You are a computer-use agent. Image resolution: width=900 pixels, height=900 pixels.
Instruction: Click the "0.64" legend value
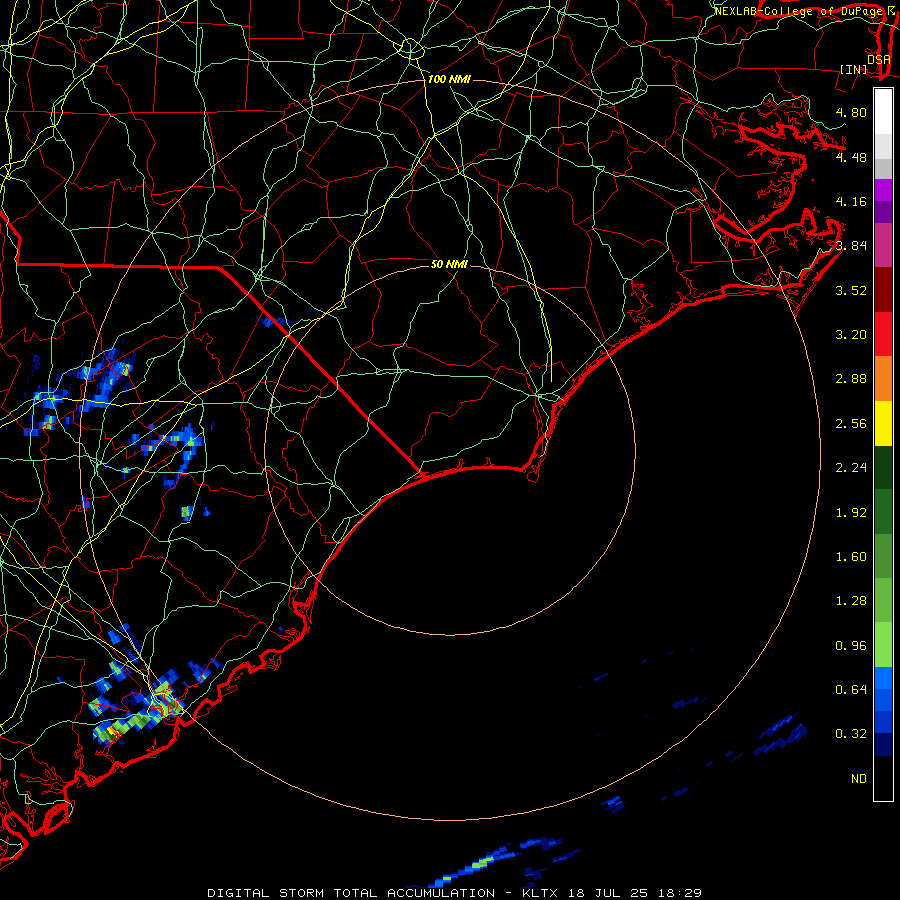[x=851, y=689]
